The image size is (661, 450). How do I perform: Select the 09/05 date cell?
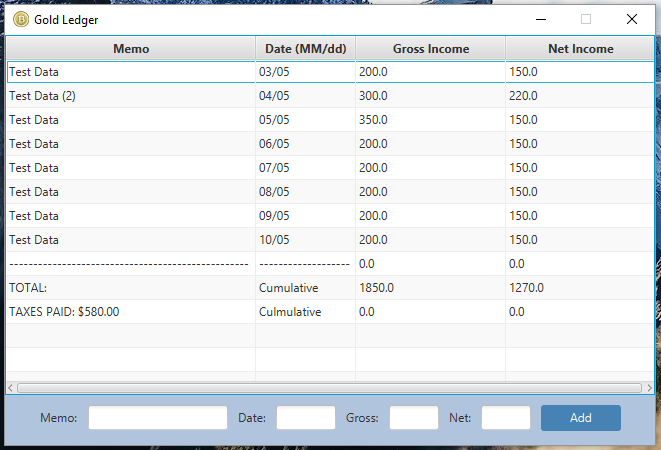[x=305, y=216]
